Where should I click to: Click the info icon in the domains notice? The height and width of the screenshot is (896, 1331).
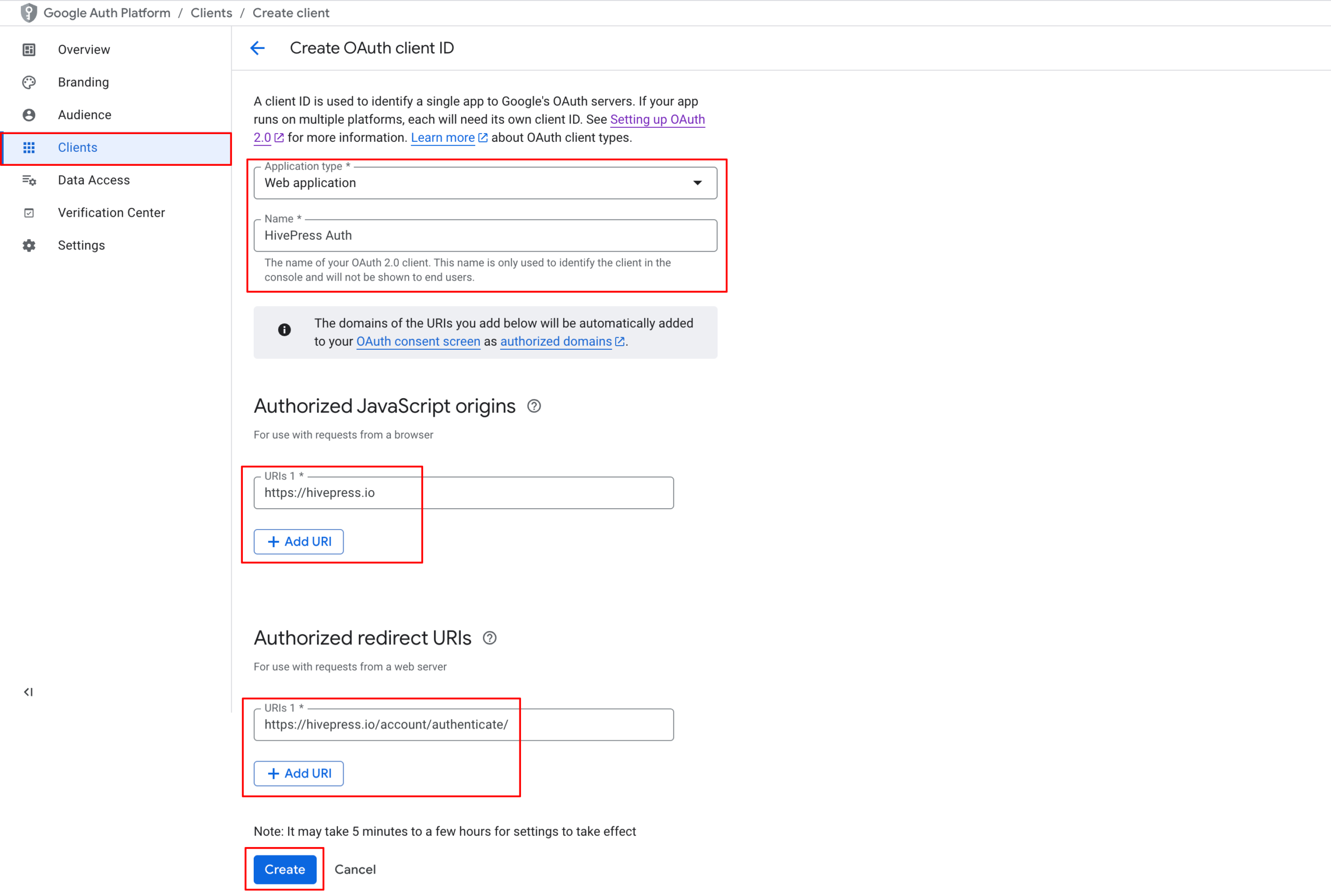[284, 330]
